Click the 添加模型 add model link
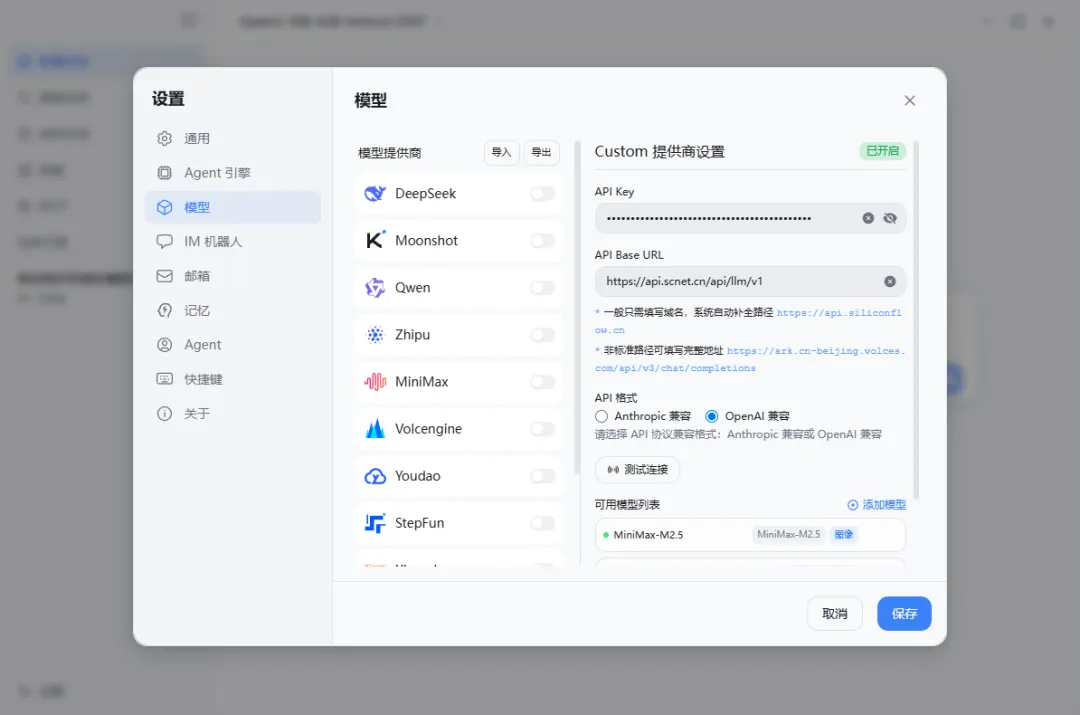This screenshot has width=1080, height=715. point(877,505)
